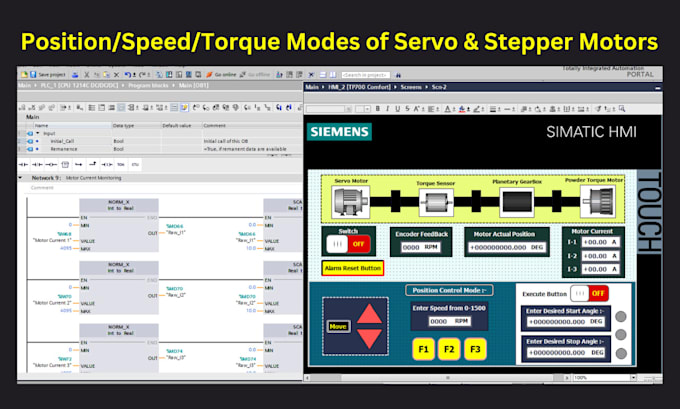Click the Scn-2 breadcrumb segment

439,87
